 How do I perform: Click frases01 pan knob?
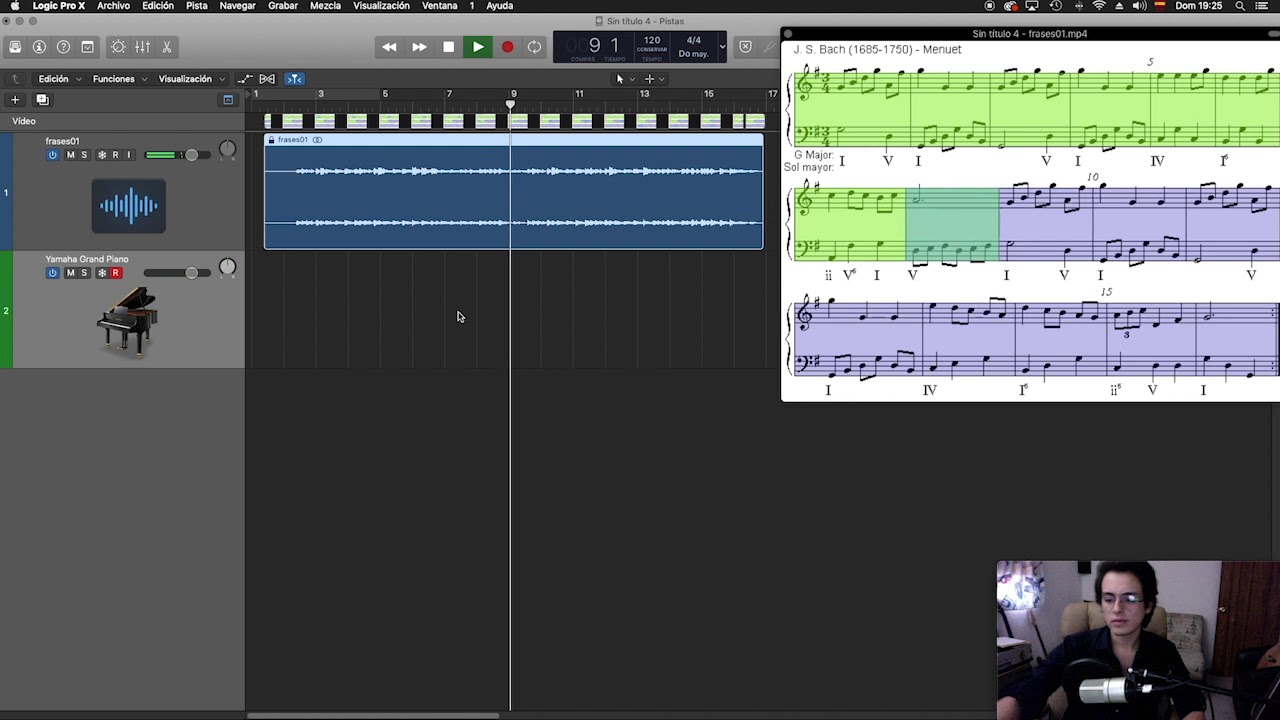point(227,150)
